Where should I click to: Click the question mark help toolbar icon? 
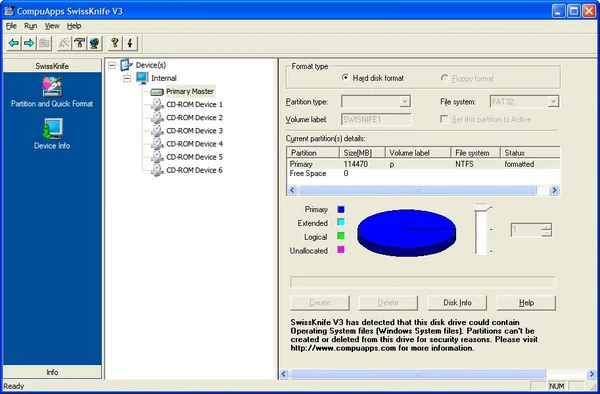click(x=114, y=43)
